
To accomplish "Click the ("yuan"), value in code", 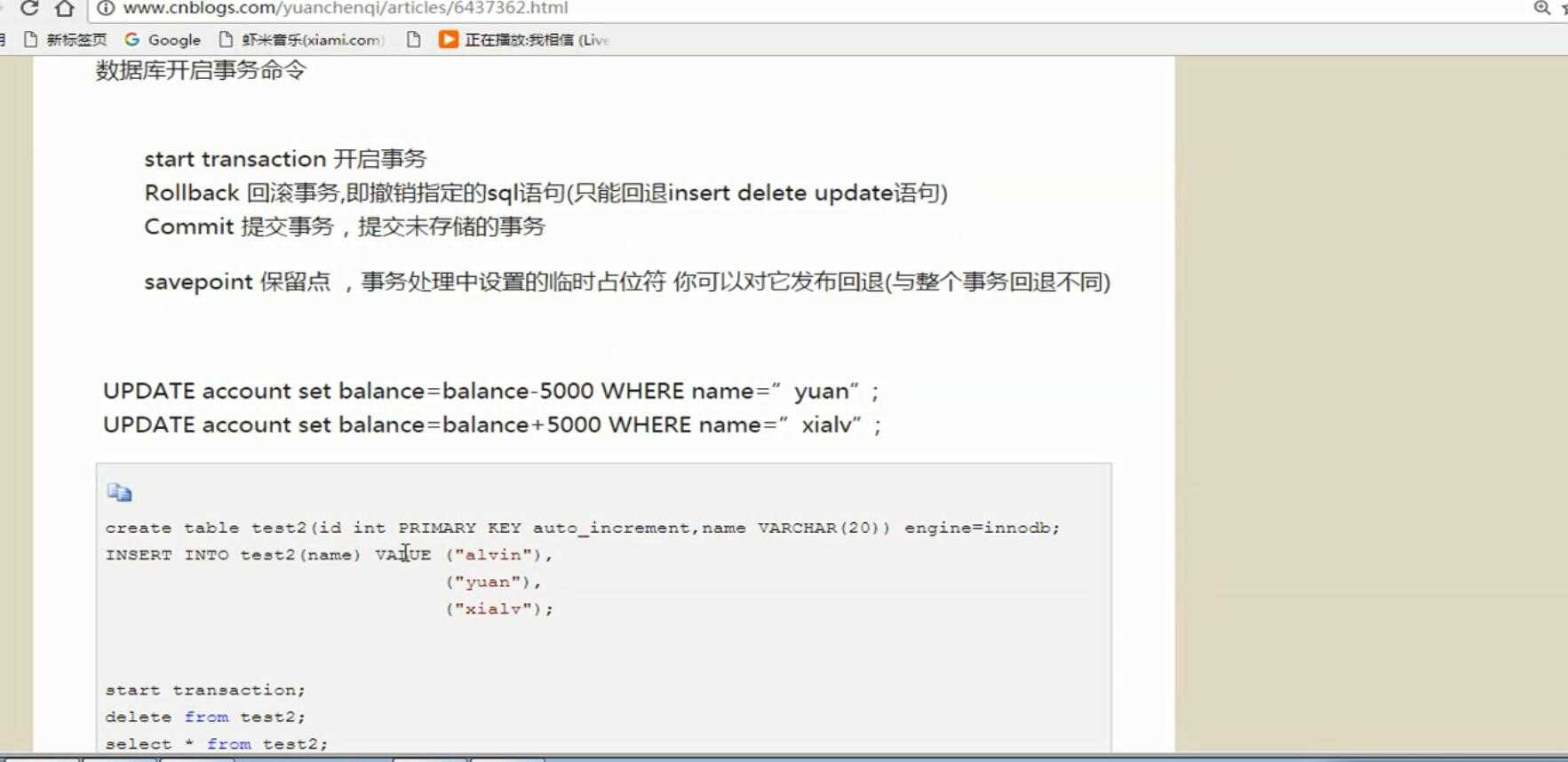I will pos(493,582).
